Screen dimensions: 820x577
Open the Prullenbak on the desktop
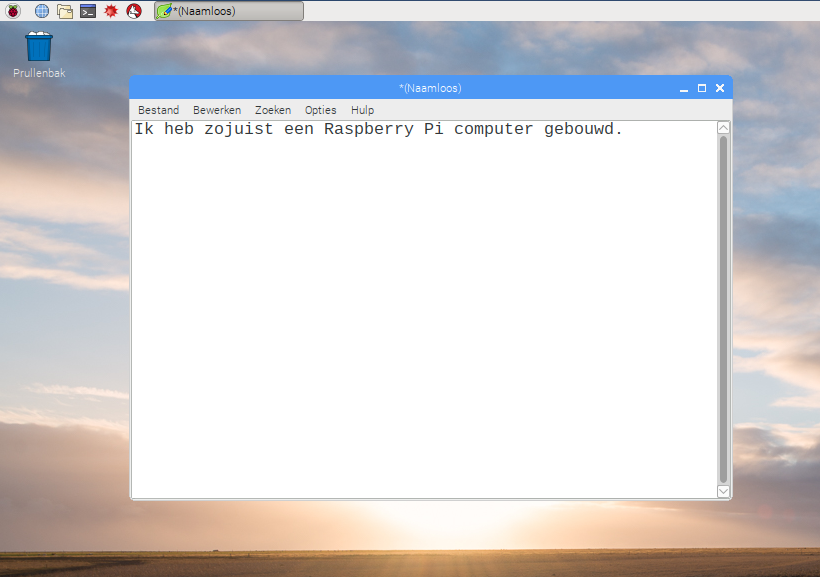[x=38, y=45]
